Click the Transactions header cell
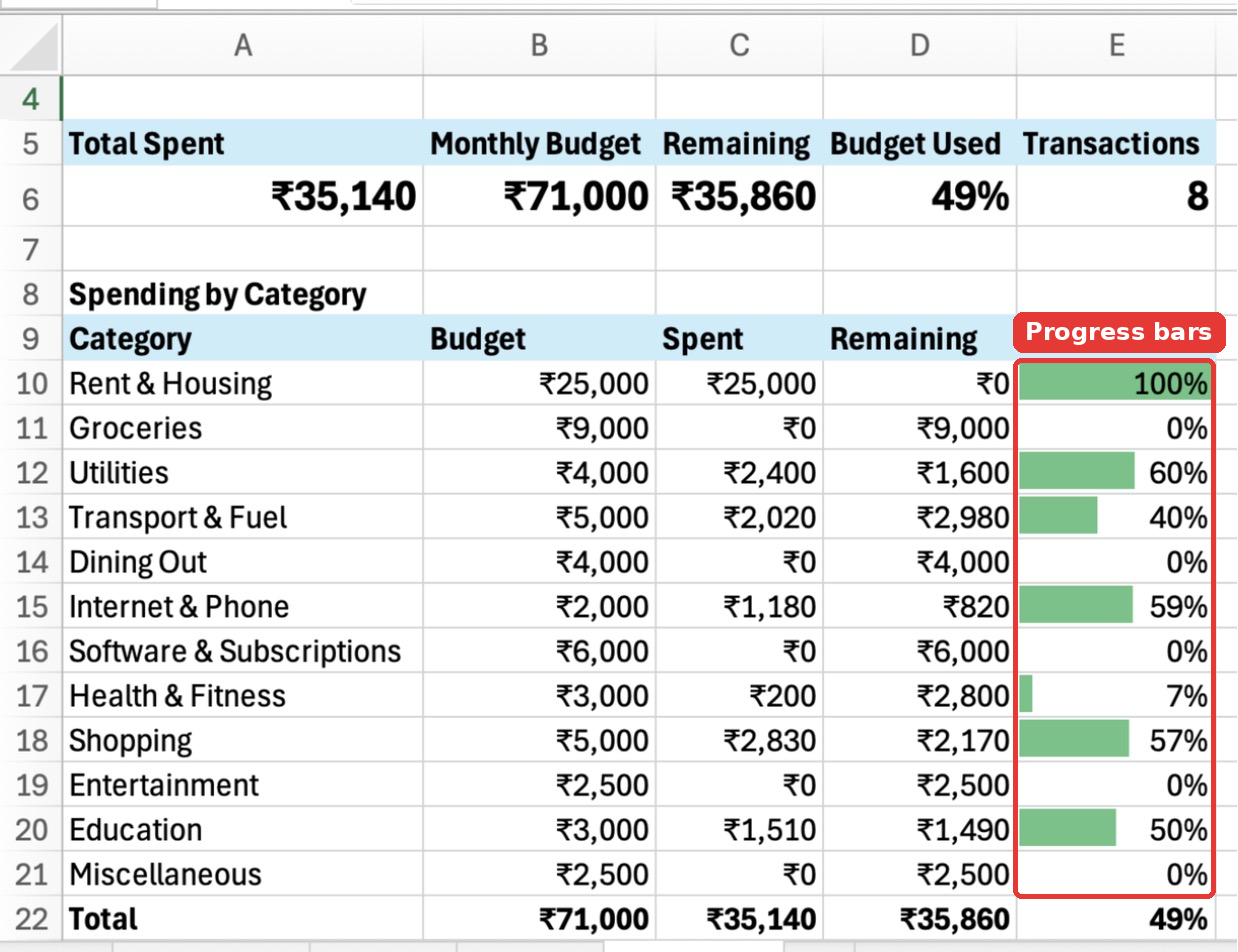 click(1116, 143)
